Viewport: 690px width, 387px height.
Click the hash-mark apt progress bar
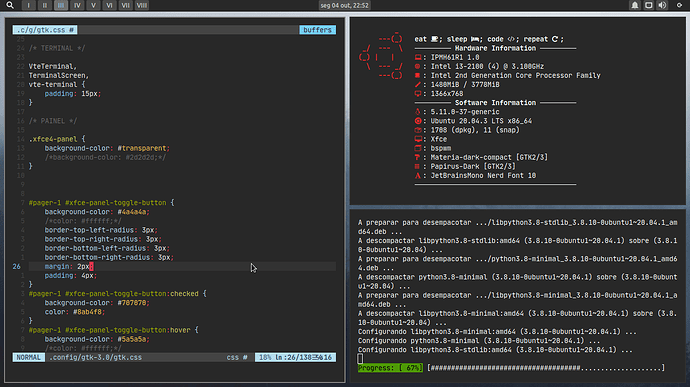coord(546,368)
